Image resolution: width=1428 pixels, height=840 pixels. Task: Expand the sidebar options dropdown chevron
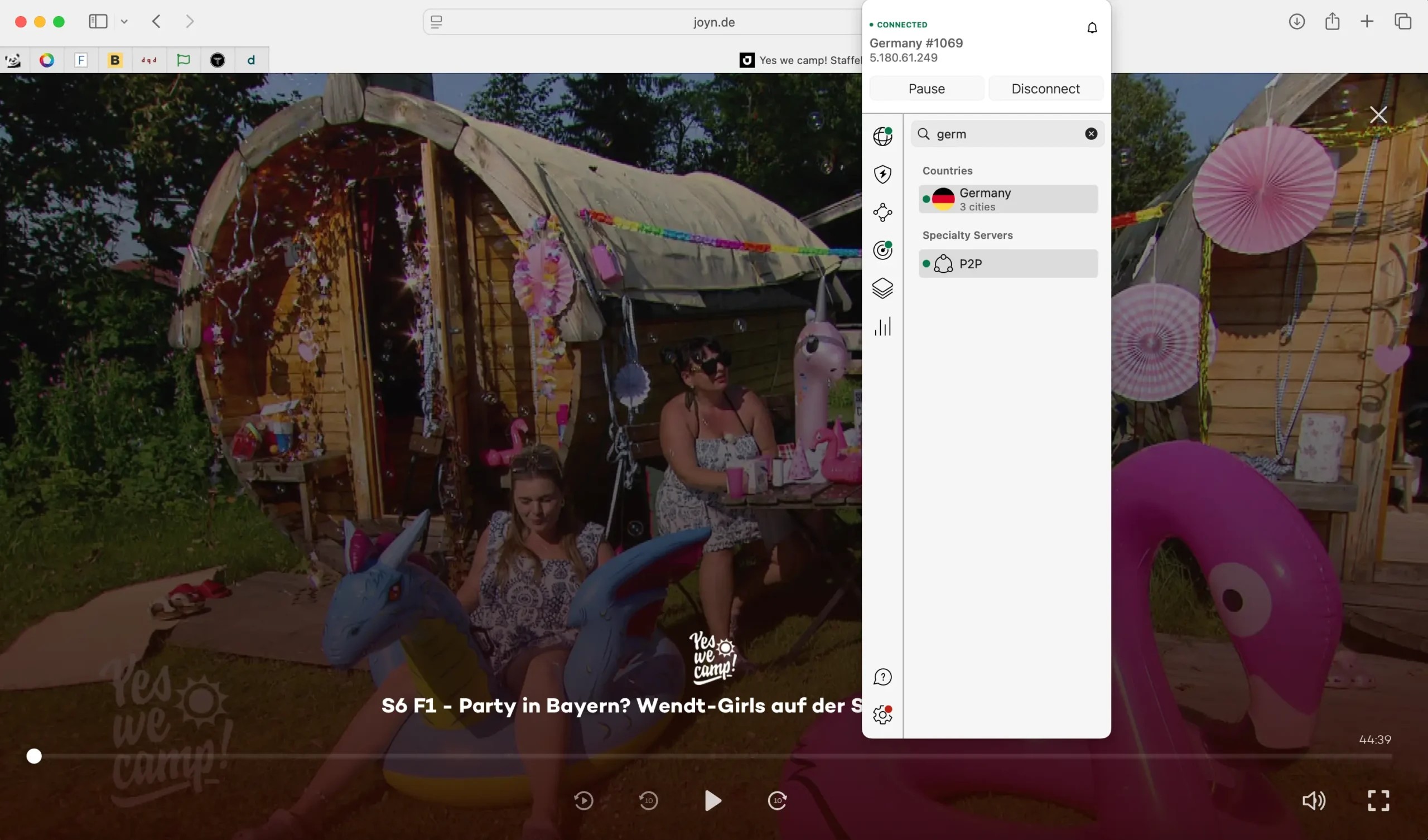pos(124,22)
